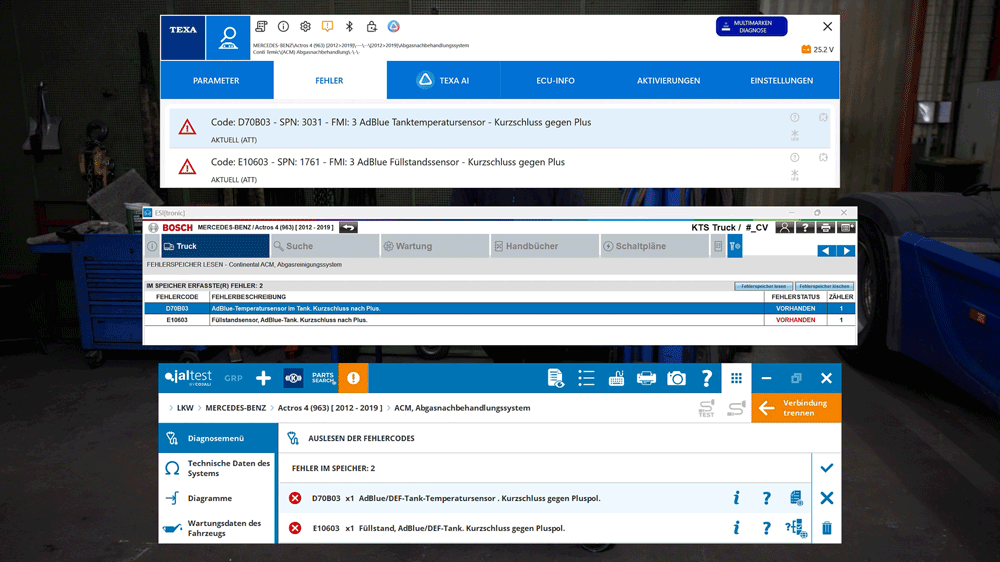The image size is (1000, 562).
Task: Select Diagnosemenü in Jaltest sidebar
Action: (x=217, y=438)
